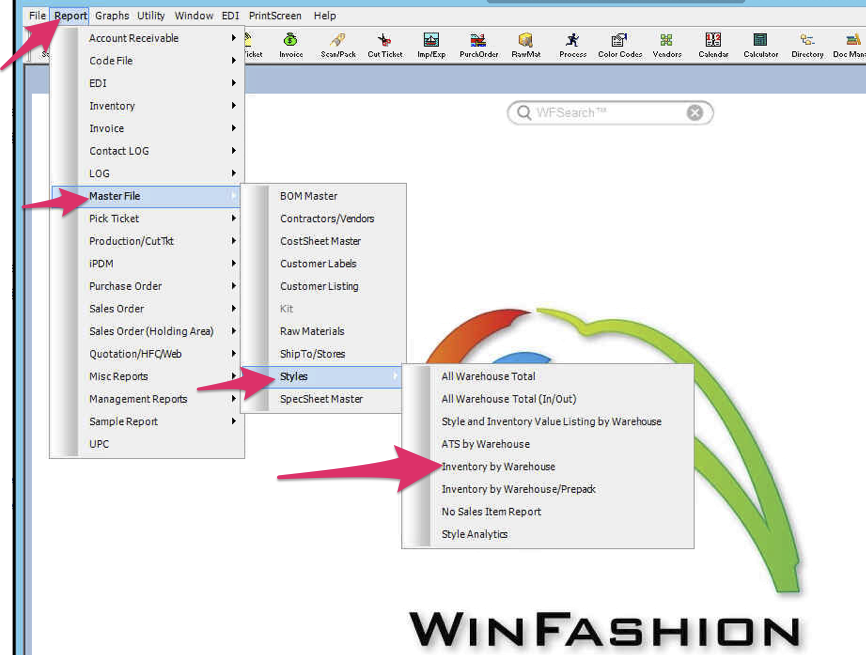Expand Invoice submenu in Report menu
This screenshot has width=866, height=655.
point(147,129)
